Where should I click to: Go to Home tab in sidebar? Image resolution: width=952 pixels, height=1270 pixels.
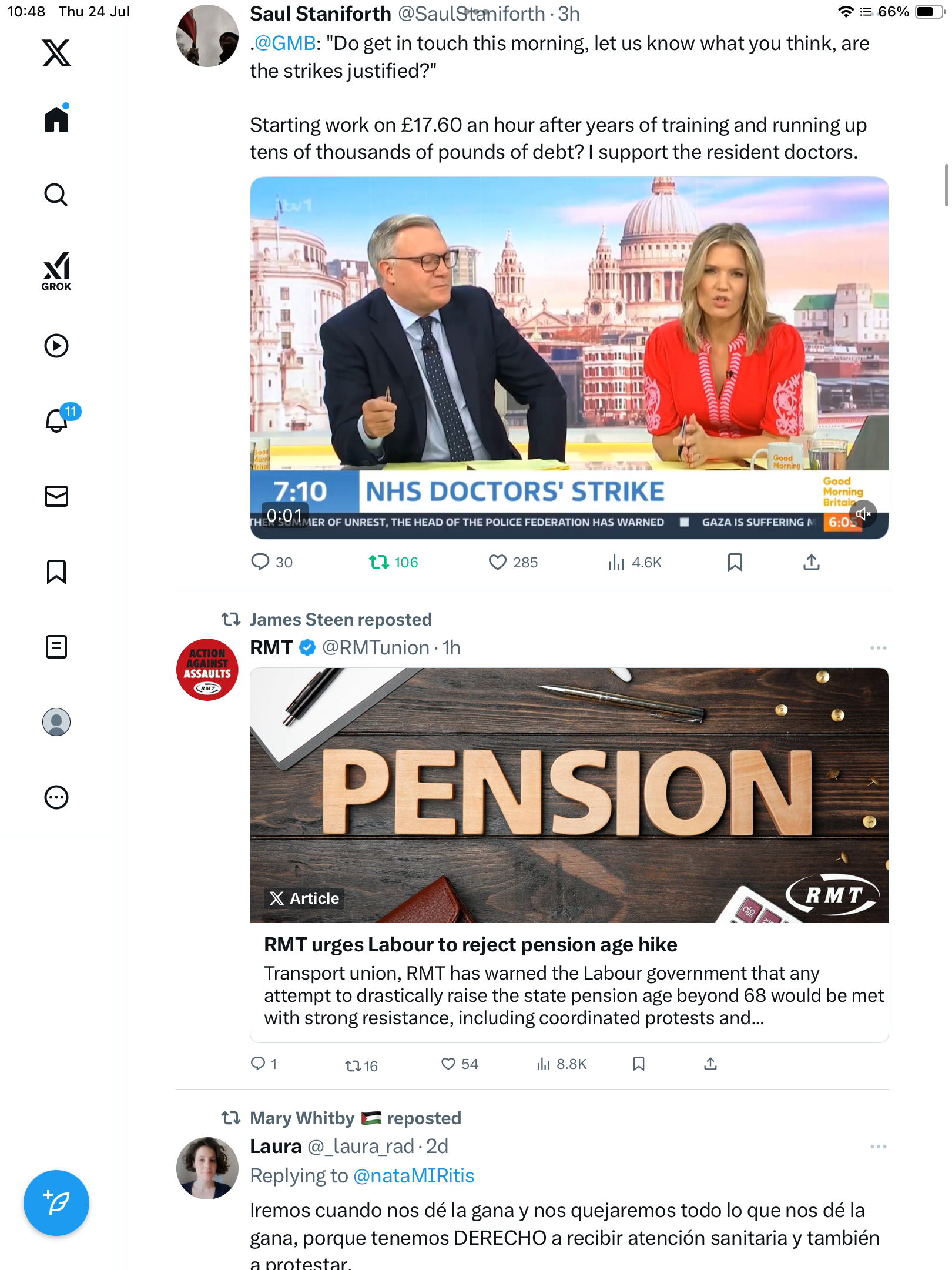(x=56, y=118)
